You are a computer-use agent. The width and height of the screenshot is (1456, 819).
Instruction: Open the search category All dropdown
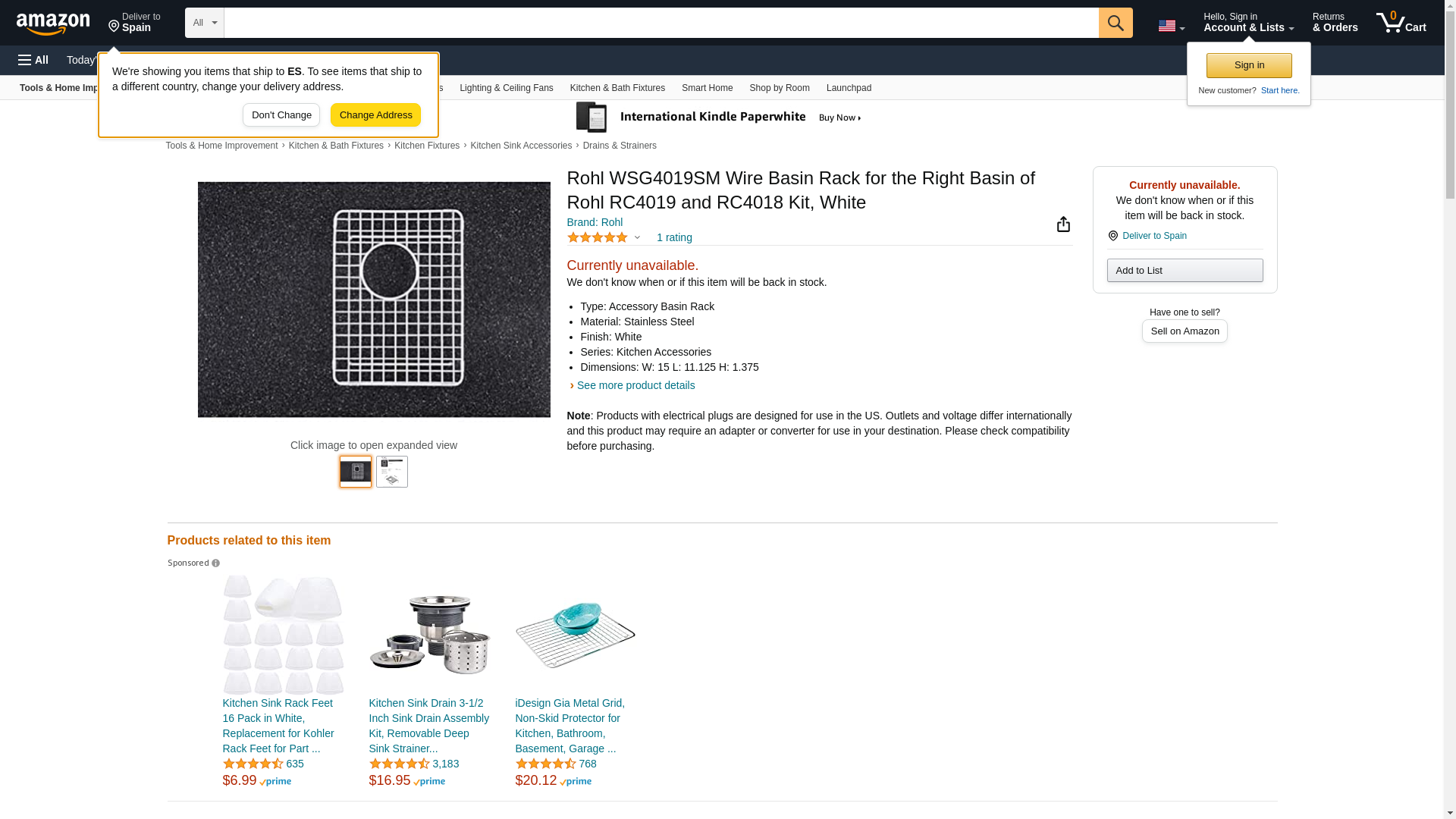click(x=204, y=23)
